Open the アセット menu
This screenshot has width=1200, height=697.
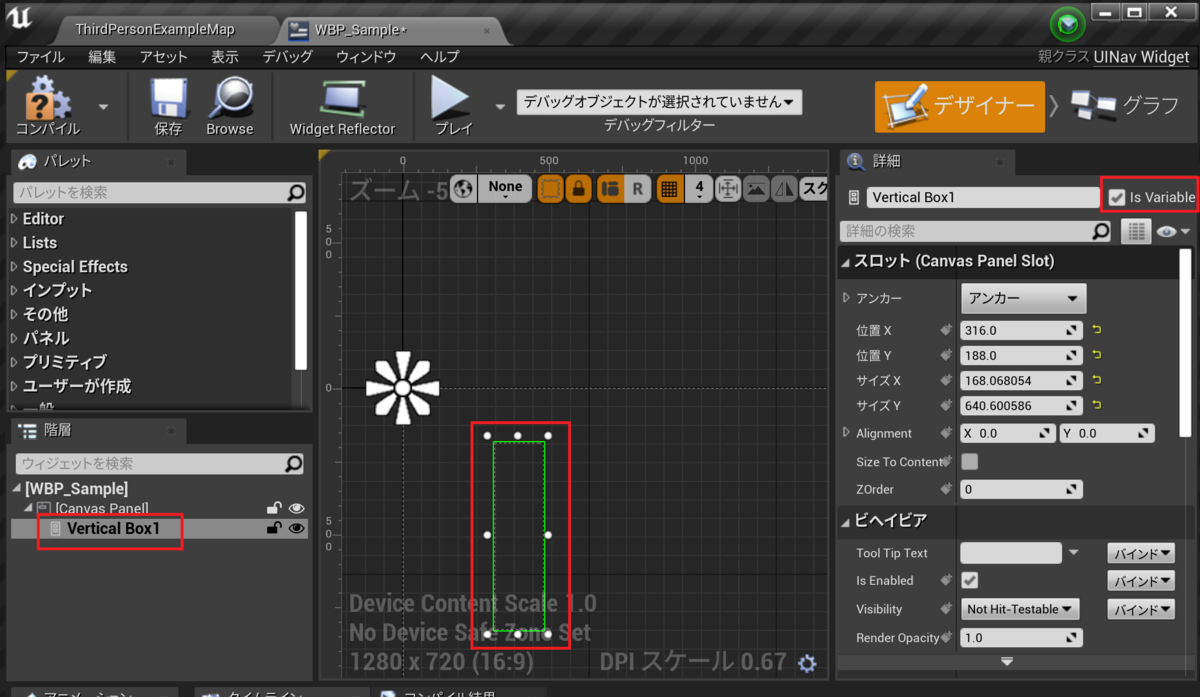point(163,57)
